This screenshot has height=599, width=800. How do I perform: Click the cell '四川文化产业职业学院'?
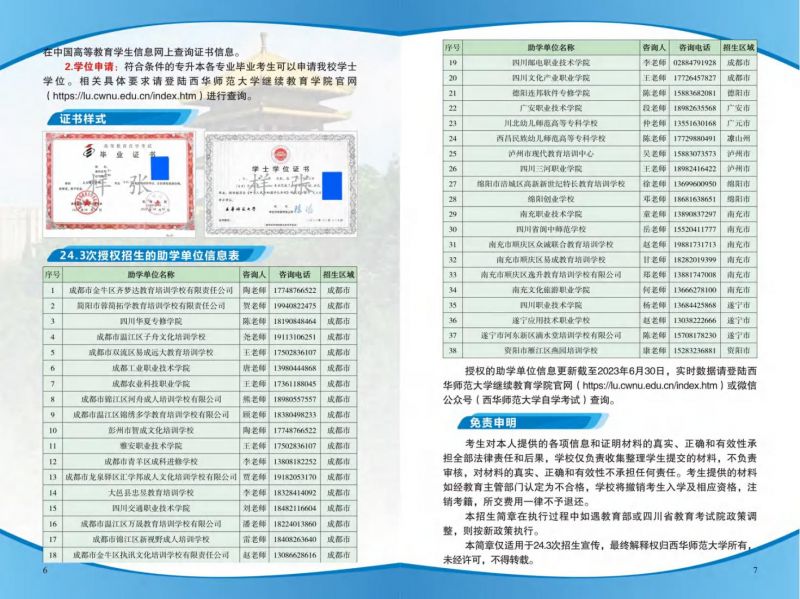click(551, 78)
